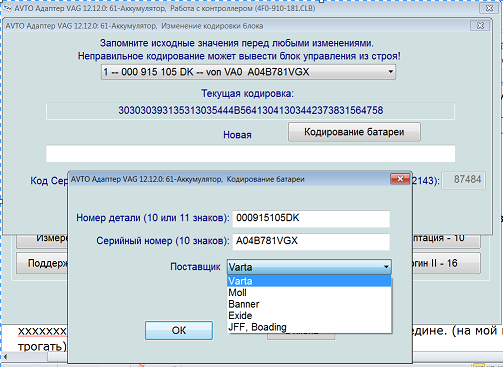The image size is (503, 367).
Task: Focus the Серийный номер input field
Action: [x=311, y=241]
